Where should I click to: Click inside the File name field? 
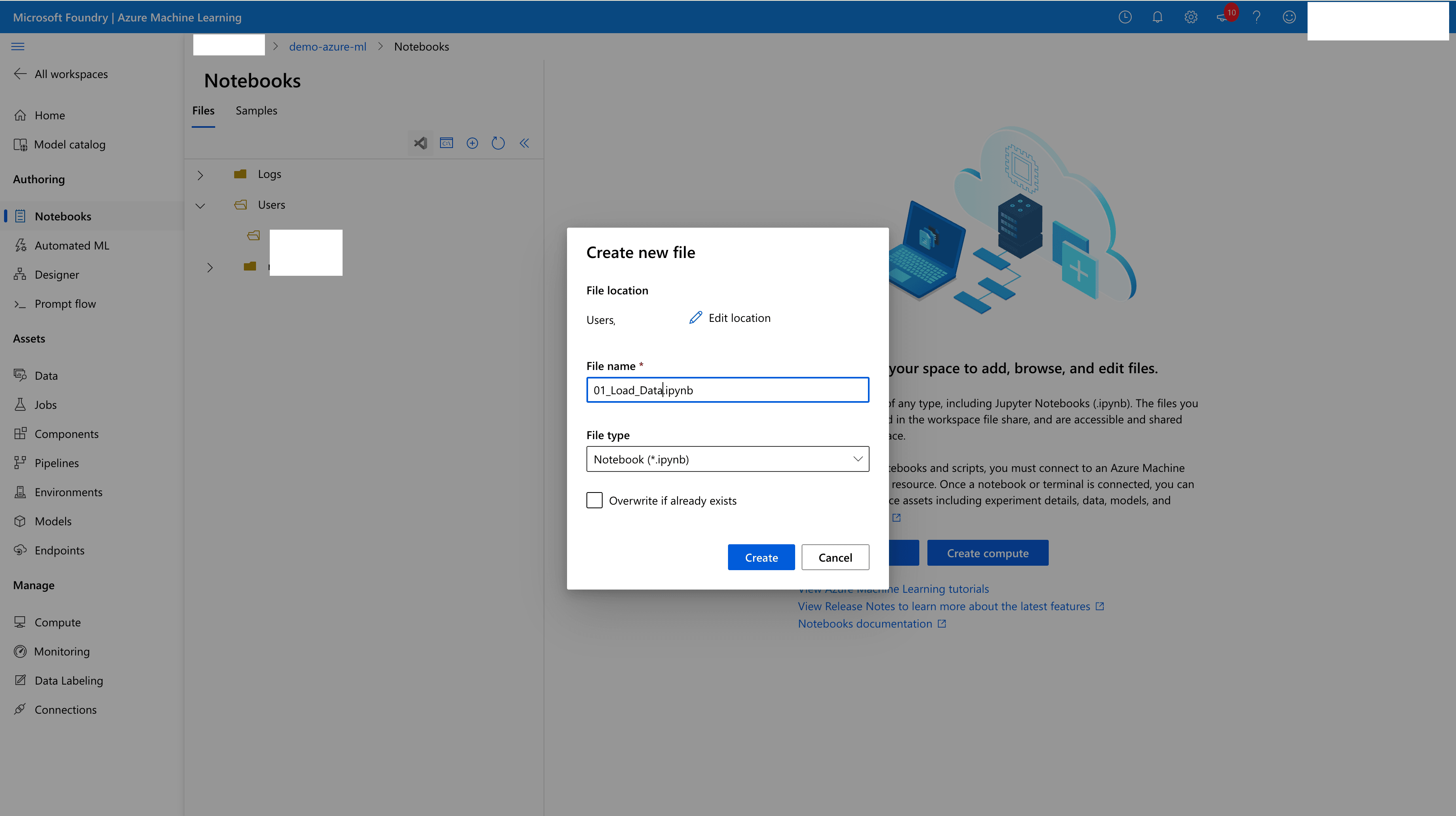[x=728, y=389]
